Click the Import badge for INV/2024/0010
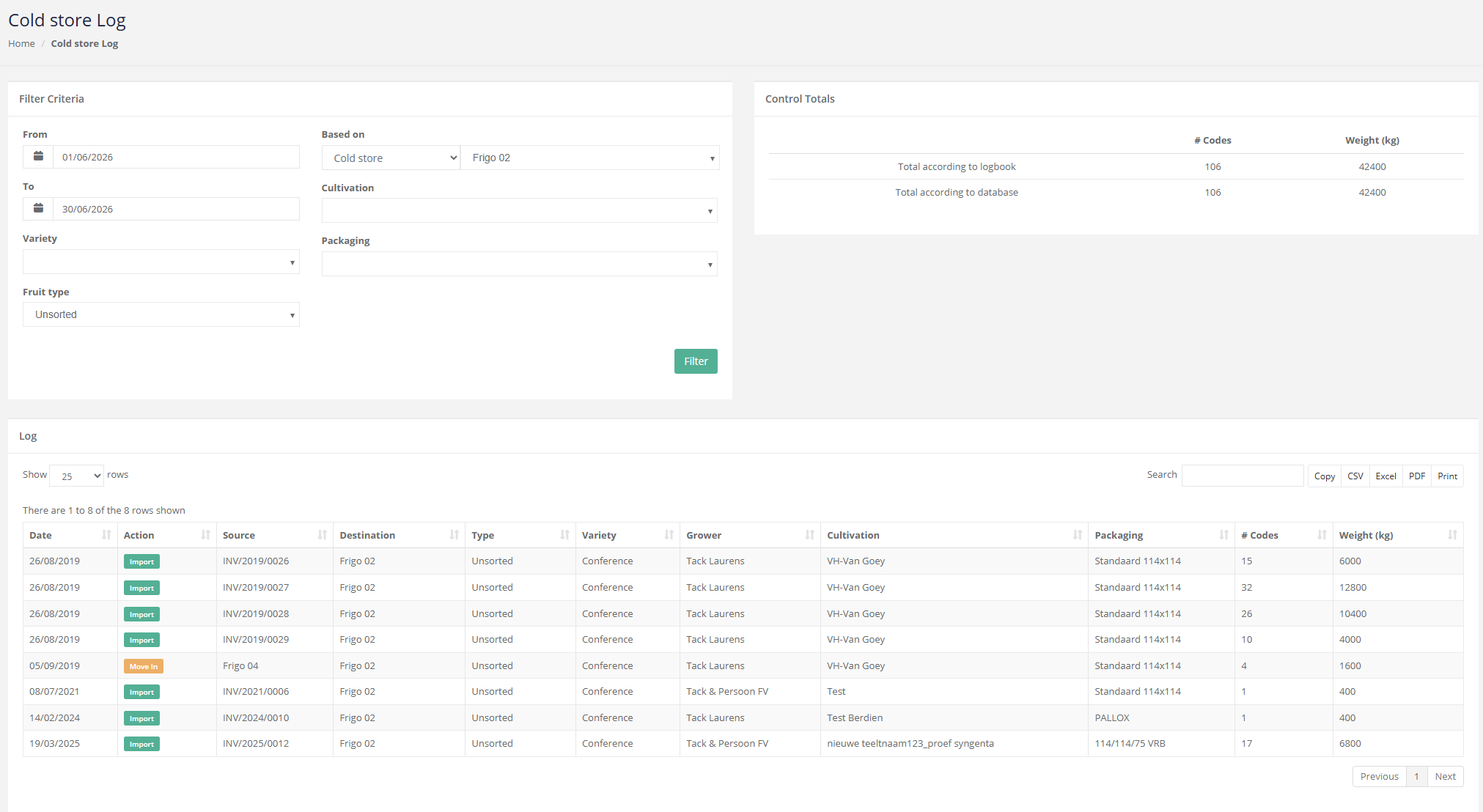The height and width of the screenshot is (812, 1483). (x=141, y=718)
